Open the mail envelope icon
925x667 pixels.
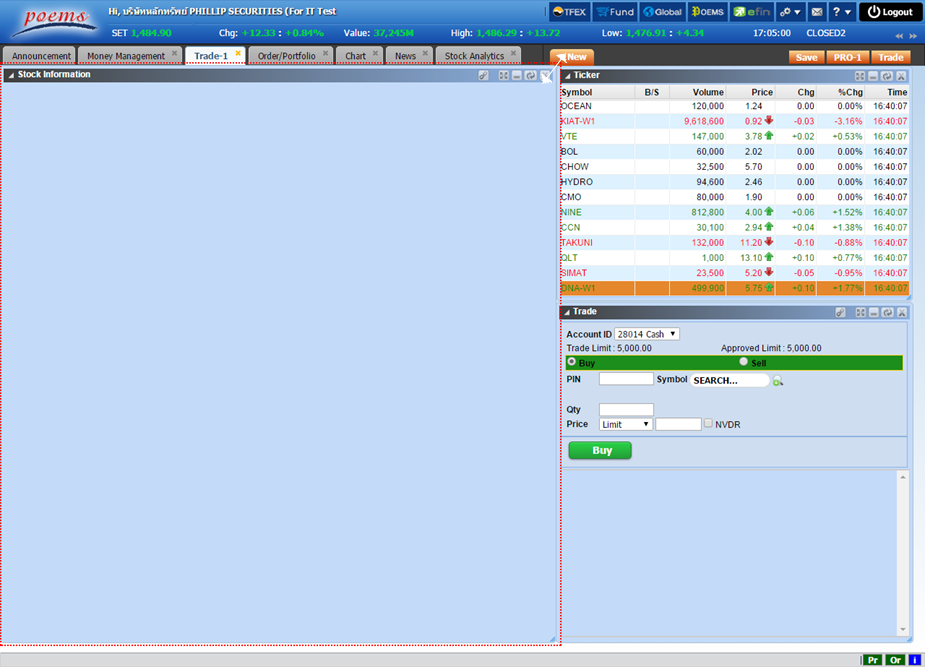816,12
